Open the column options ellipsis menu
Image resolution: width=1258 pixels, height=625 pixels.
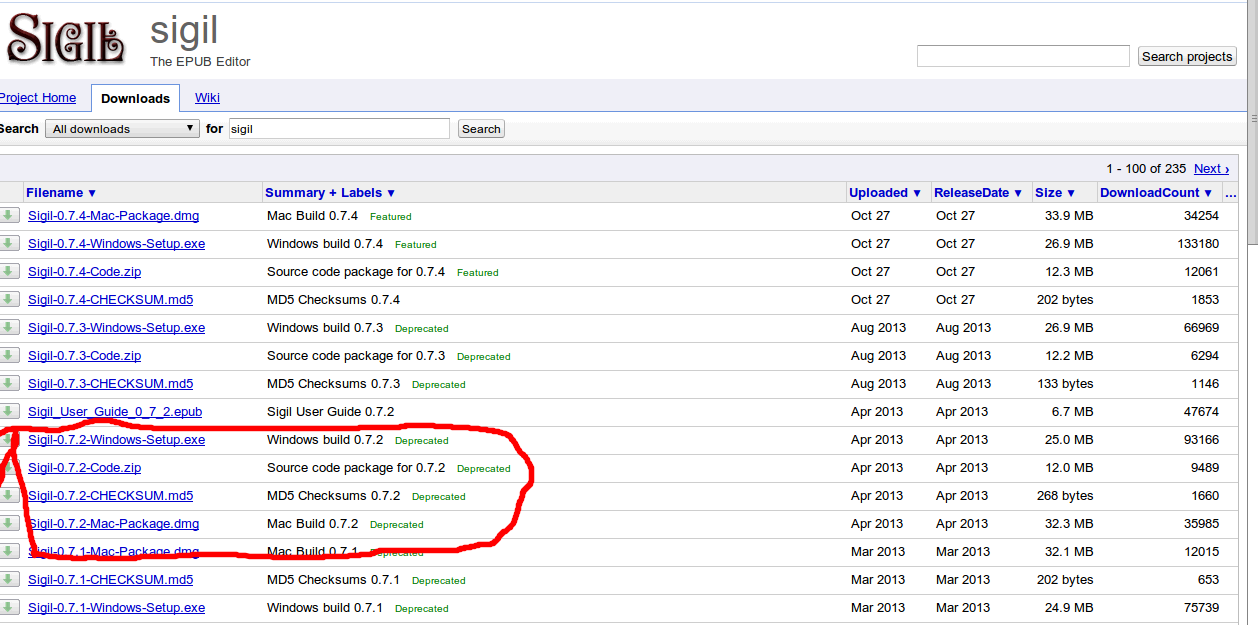(x=1230, y=193)
